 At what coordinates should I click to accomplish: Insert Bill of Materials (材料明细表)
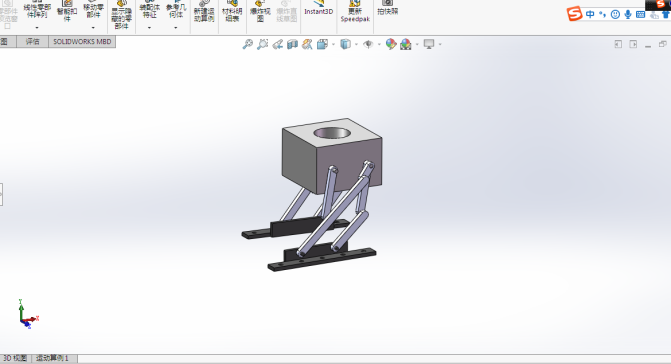(x=232, y=12)
